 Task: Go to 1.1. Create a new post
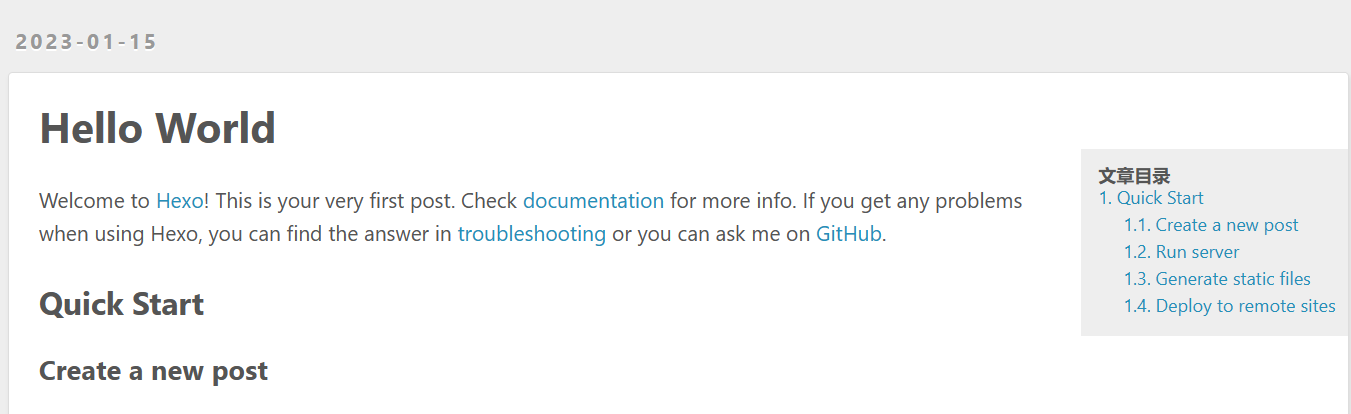1211,225
